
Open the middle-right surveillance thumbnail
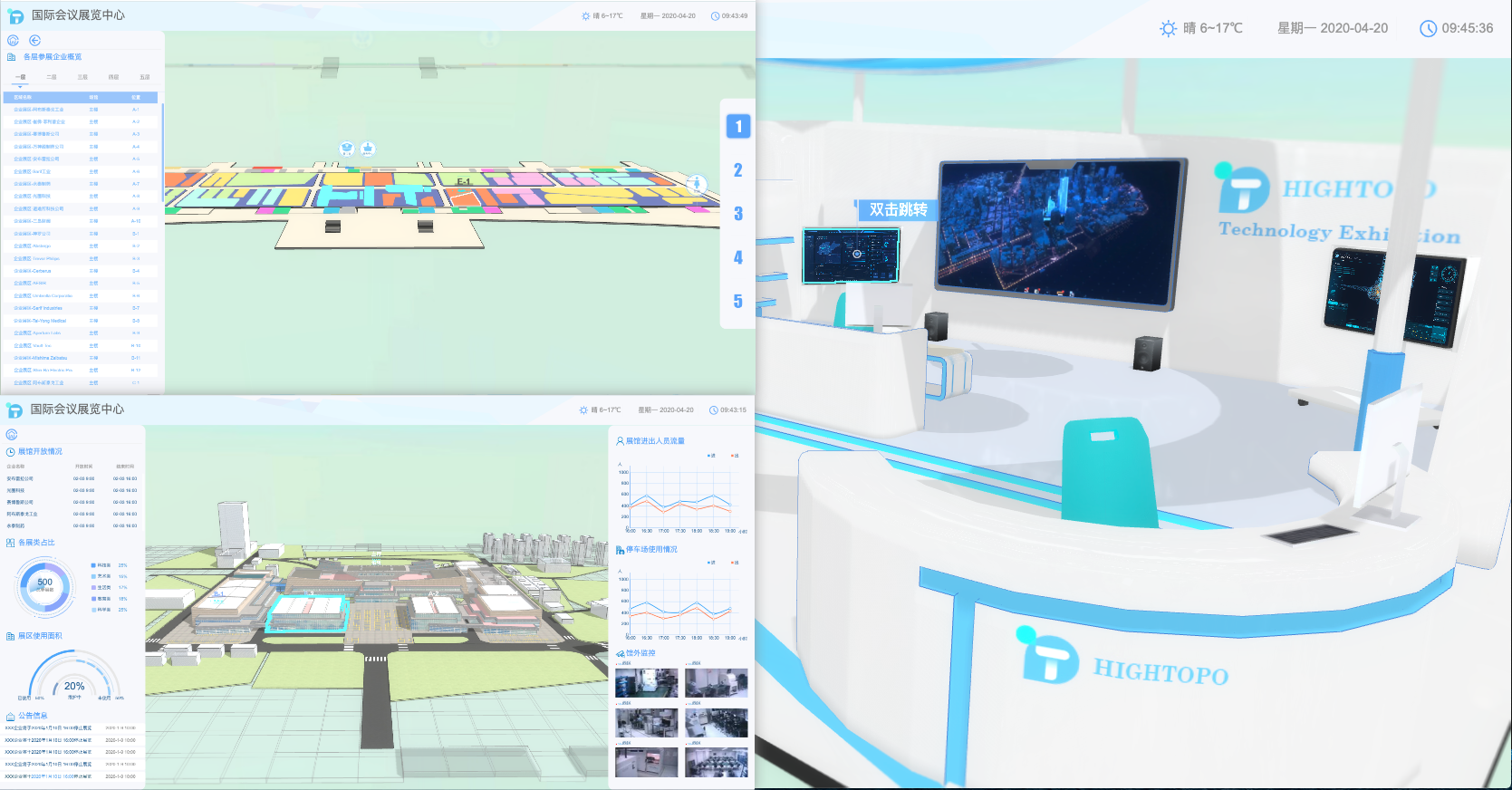[x=717, y=722]
